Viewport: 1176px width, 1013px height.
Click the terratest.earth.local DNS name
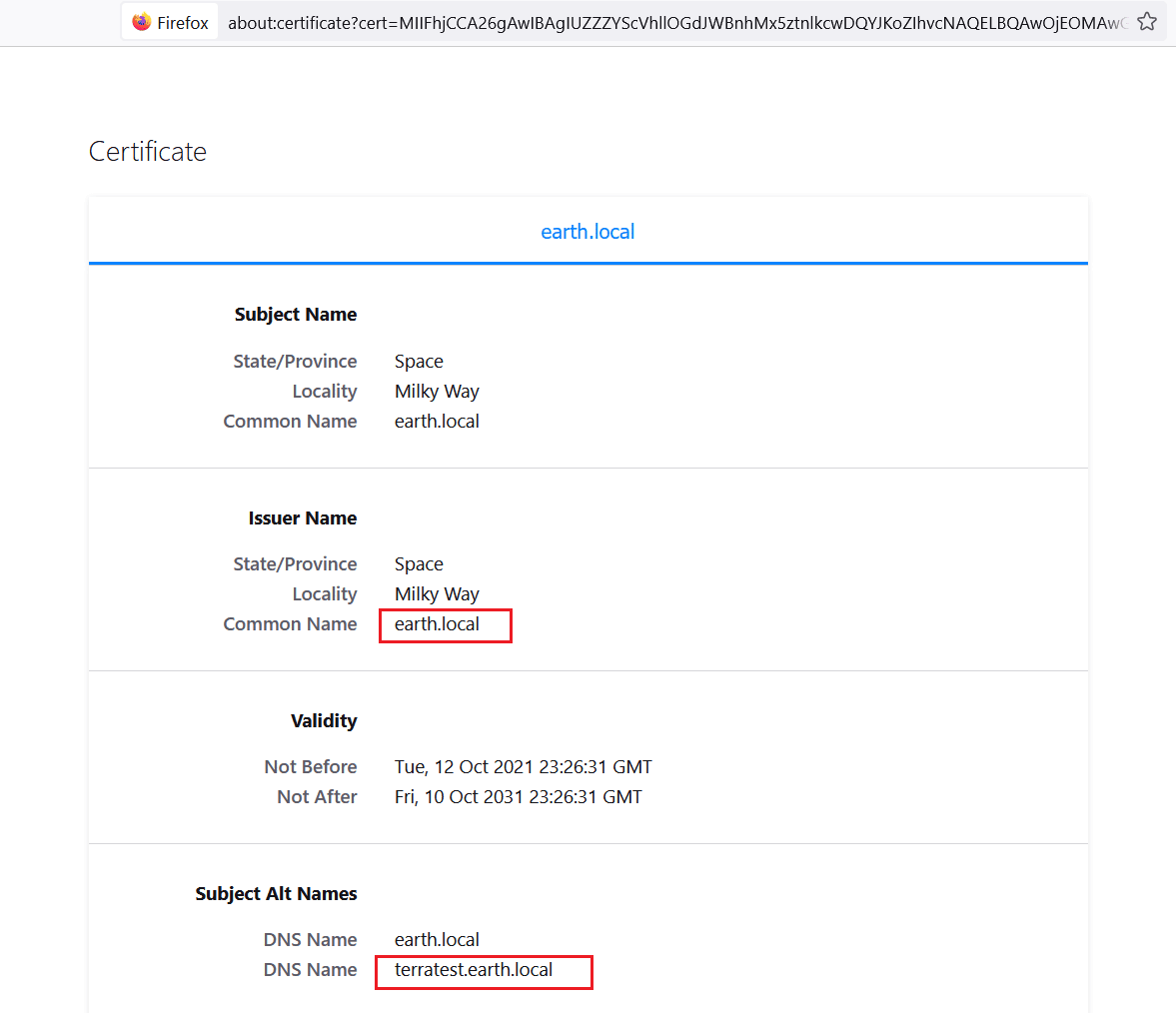[474, 970]
